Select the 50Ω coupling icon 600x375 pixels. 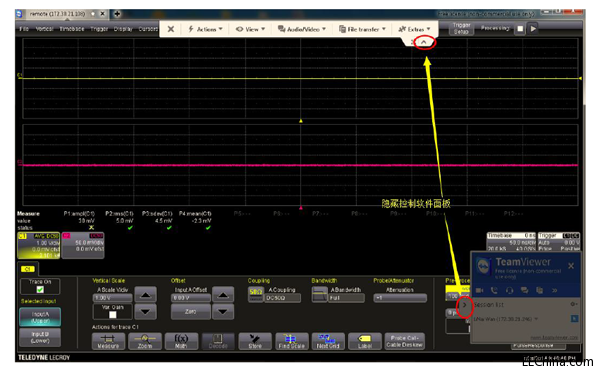256,294
